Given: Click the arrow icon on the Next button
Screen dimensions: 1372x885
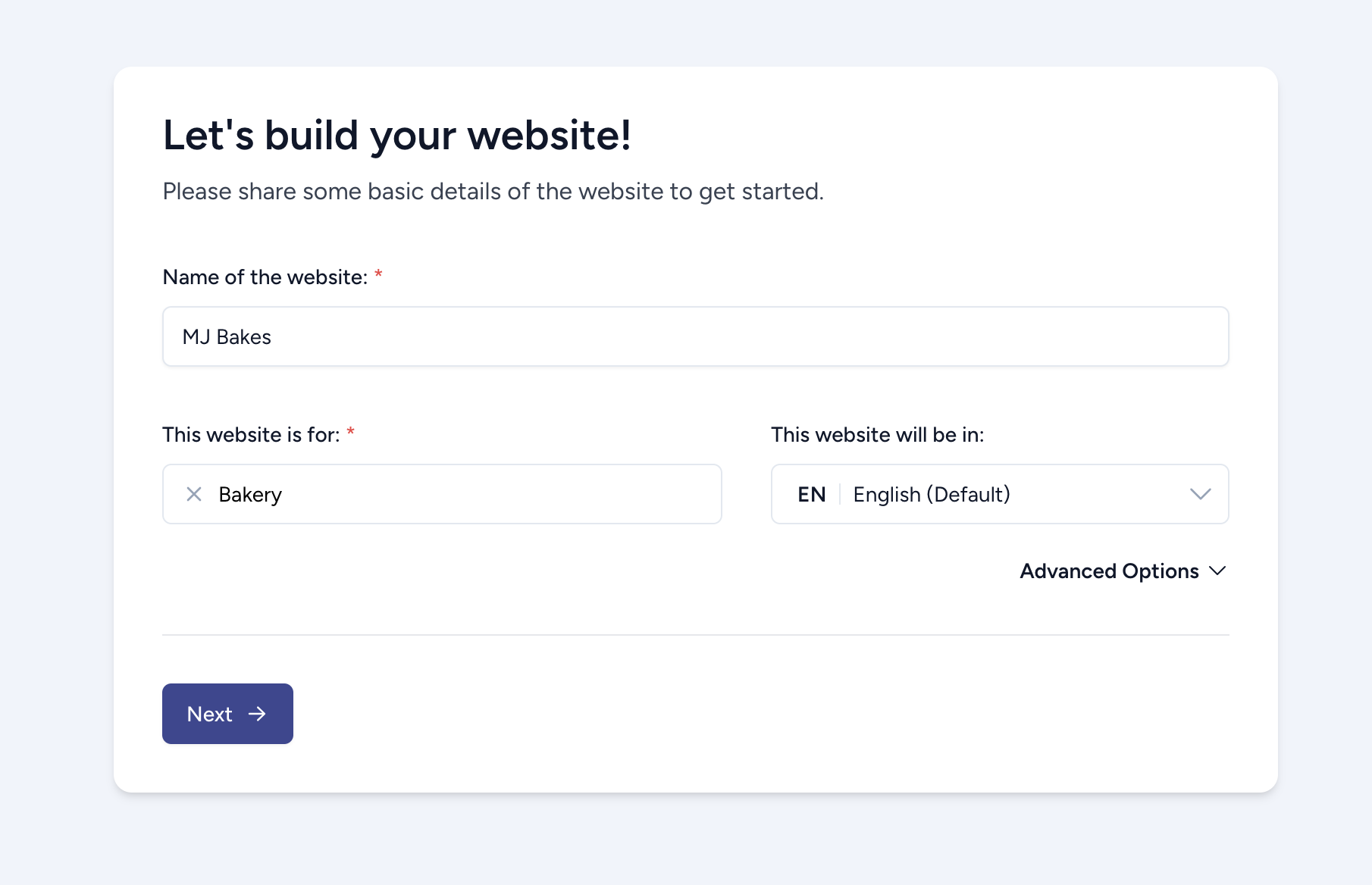Looking at the screenshot, I should pos(258,714).
